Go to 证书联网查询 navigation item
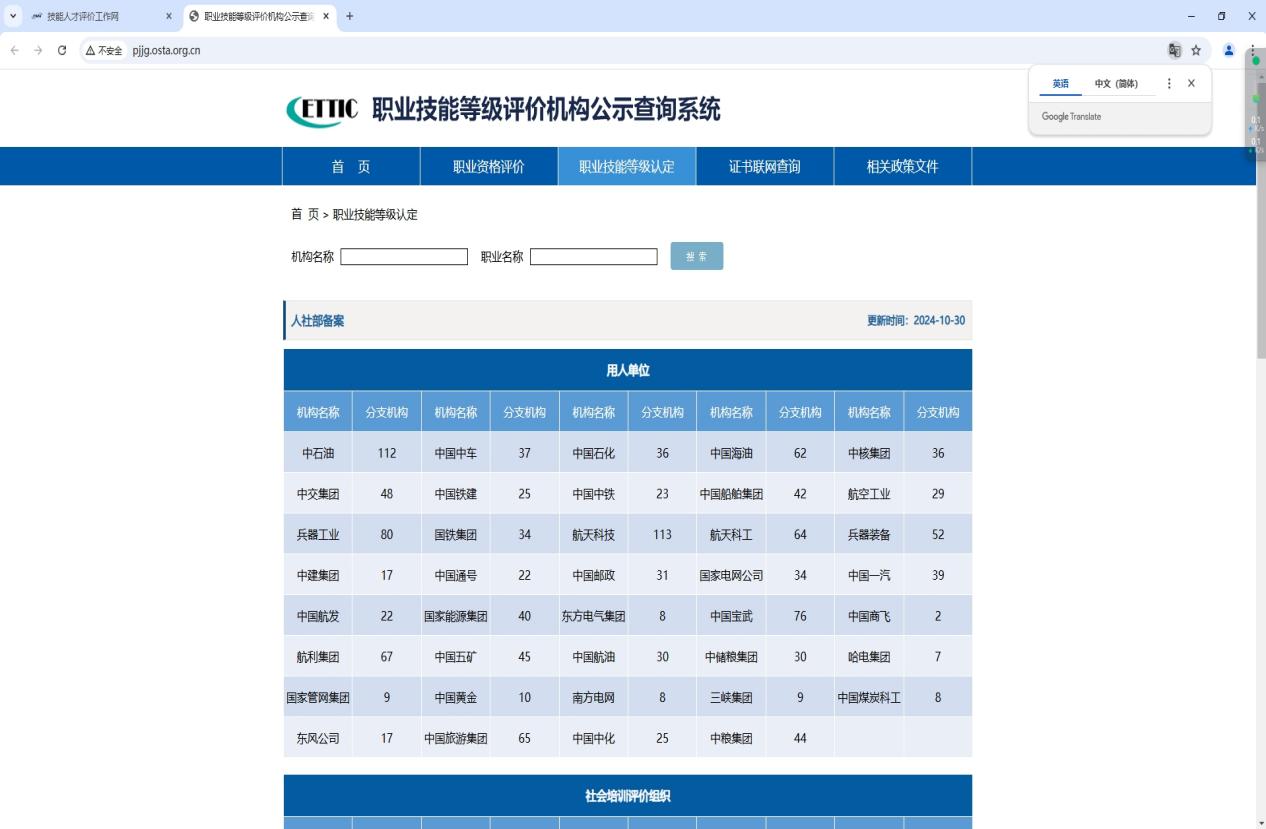Screen dimensions: 1266x829 764,167
